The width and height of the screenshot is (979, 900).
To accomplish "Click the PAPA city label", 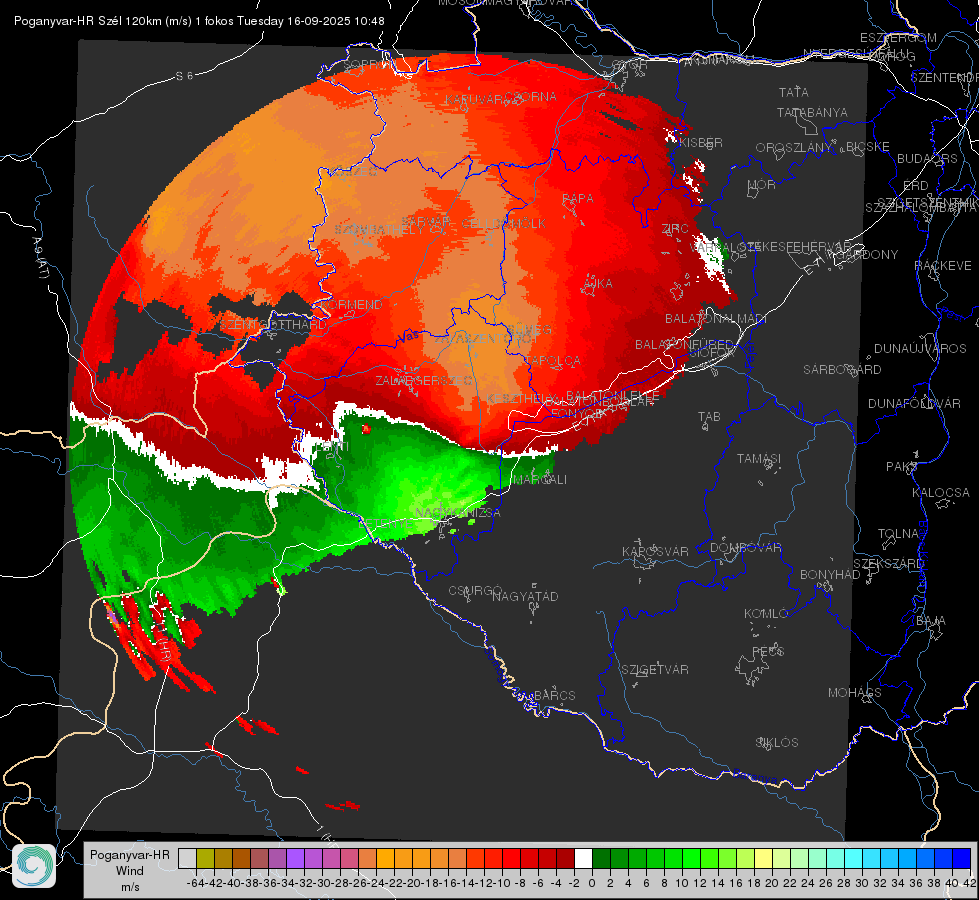I will pos(578,199).
